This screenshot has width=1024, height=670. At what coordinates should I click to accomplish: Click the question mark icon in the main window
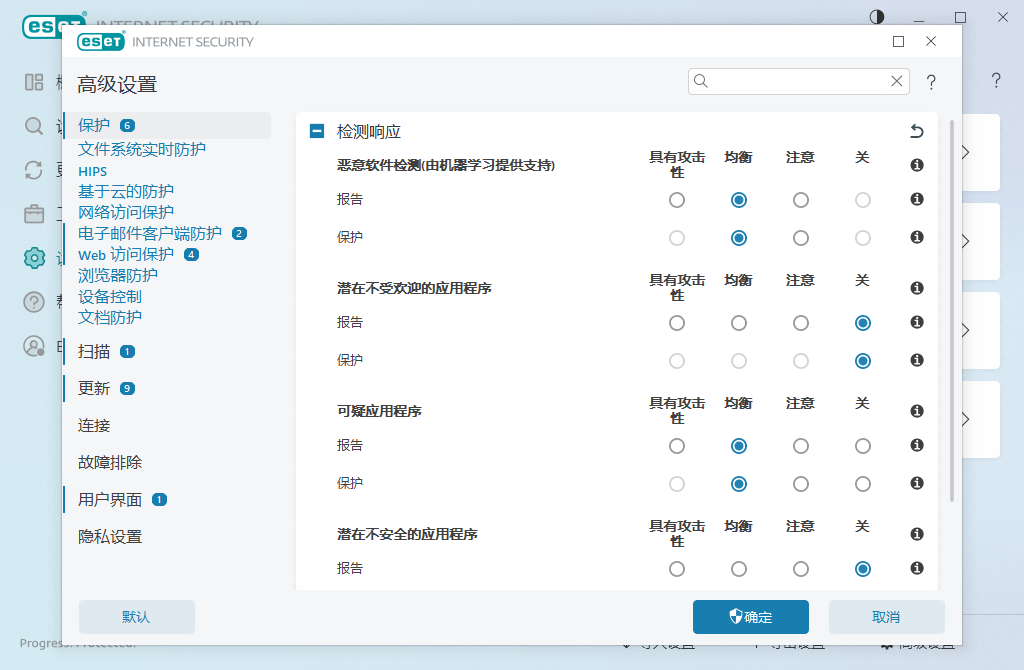(x=996, y=80)
